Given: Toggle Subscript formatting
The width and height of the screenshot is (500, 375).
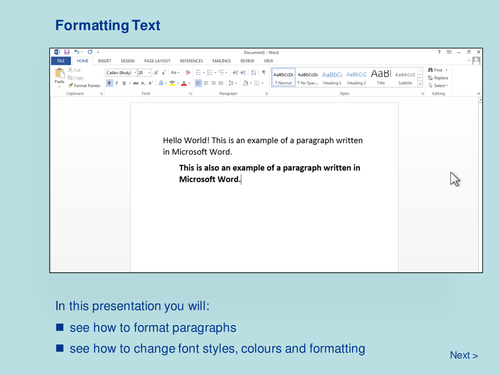Looking at the screenshot, I should [x=143, y=83].
